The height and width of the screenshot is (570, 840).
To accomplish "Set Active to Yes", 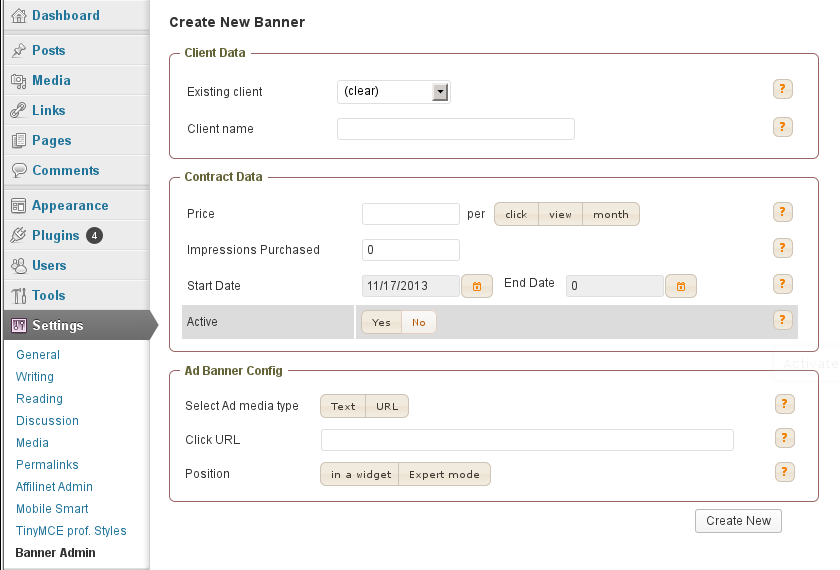I will tap(381, 322).
